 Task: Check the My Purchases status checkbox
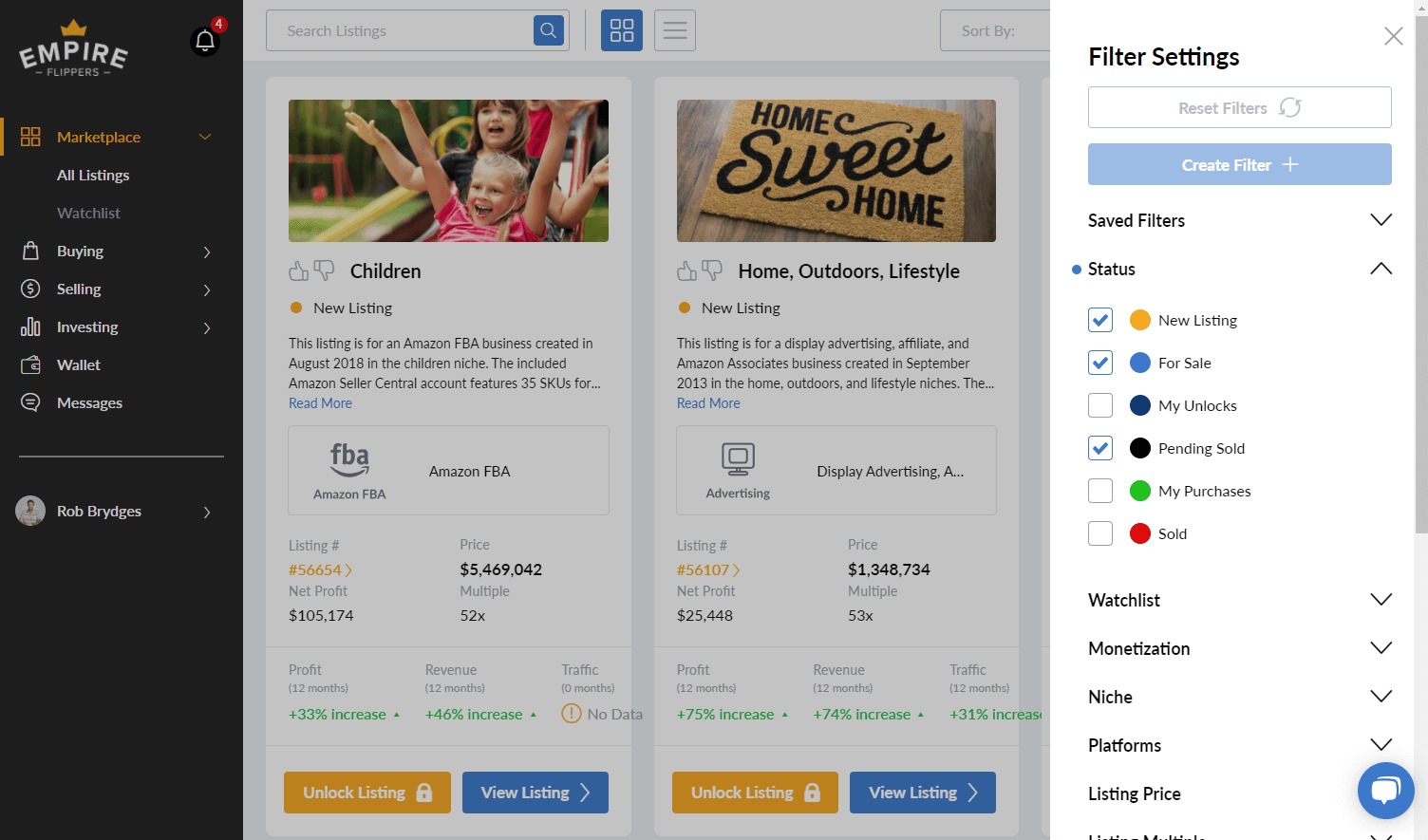click(1100, 491)
